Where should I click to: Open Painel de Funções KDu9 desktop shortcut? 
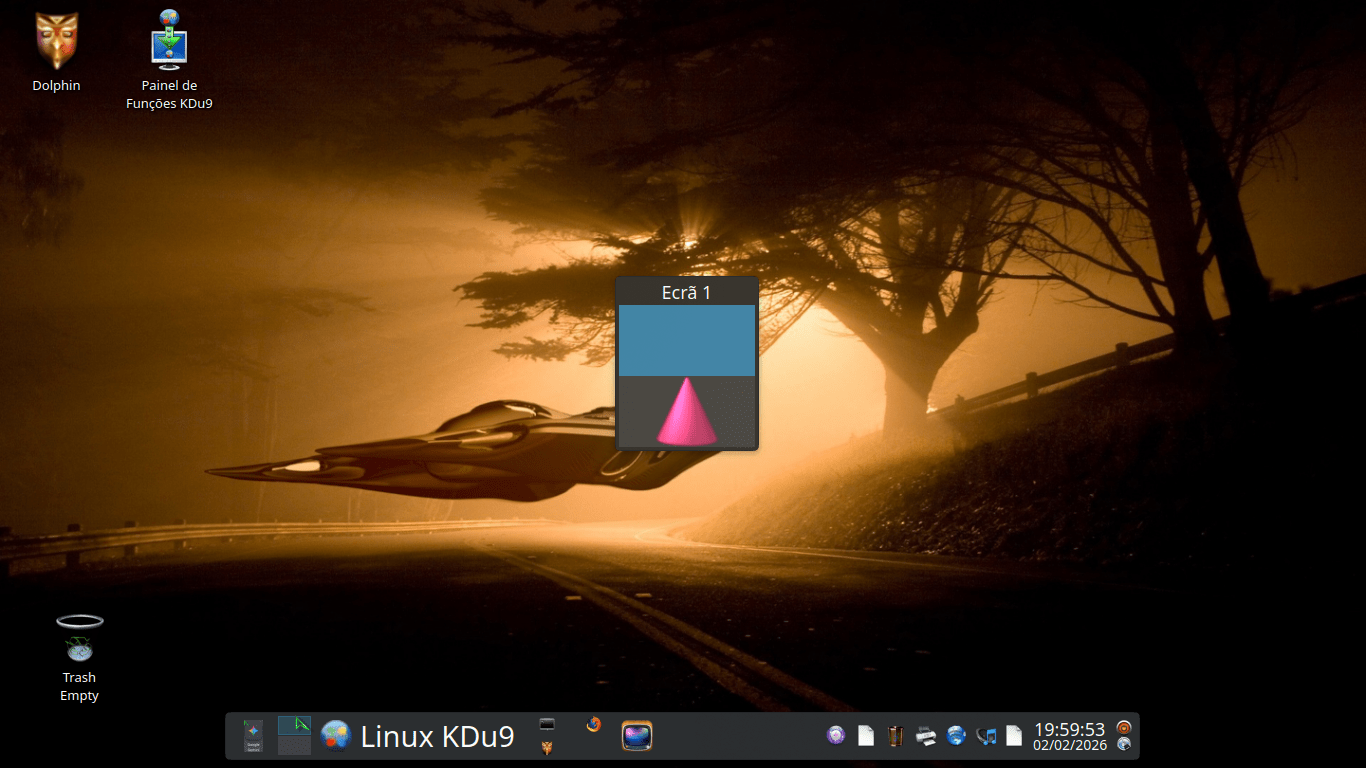pyautogui.click(x=169, y=42)
